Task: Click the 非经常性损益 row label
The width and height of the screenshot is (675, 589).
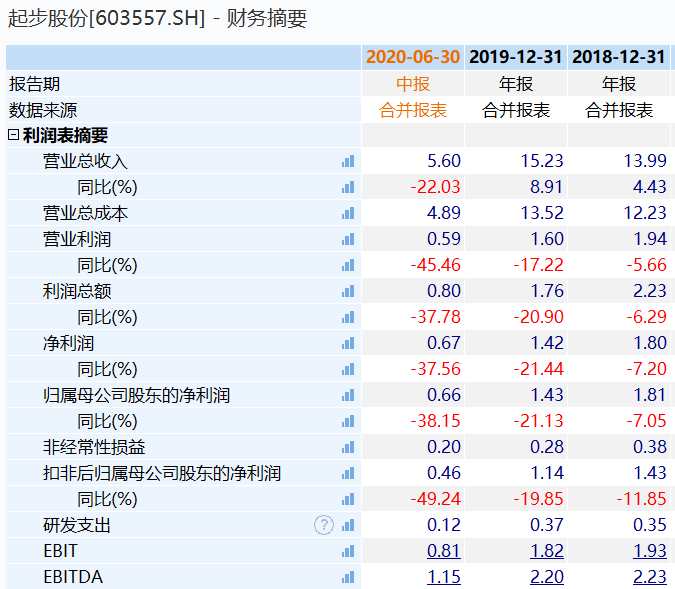Action: (x=94, y=447)
